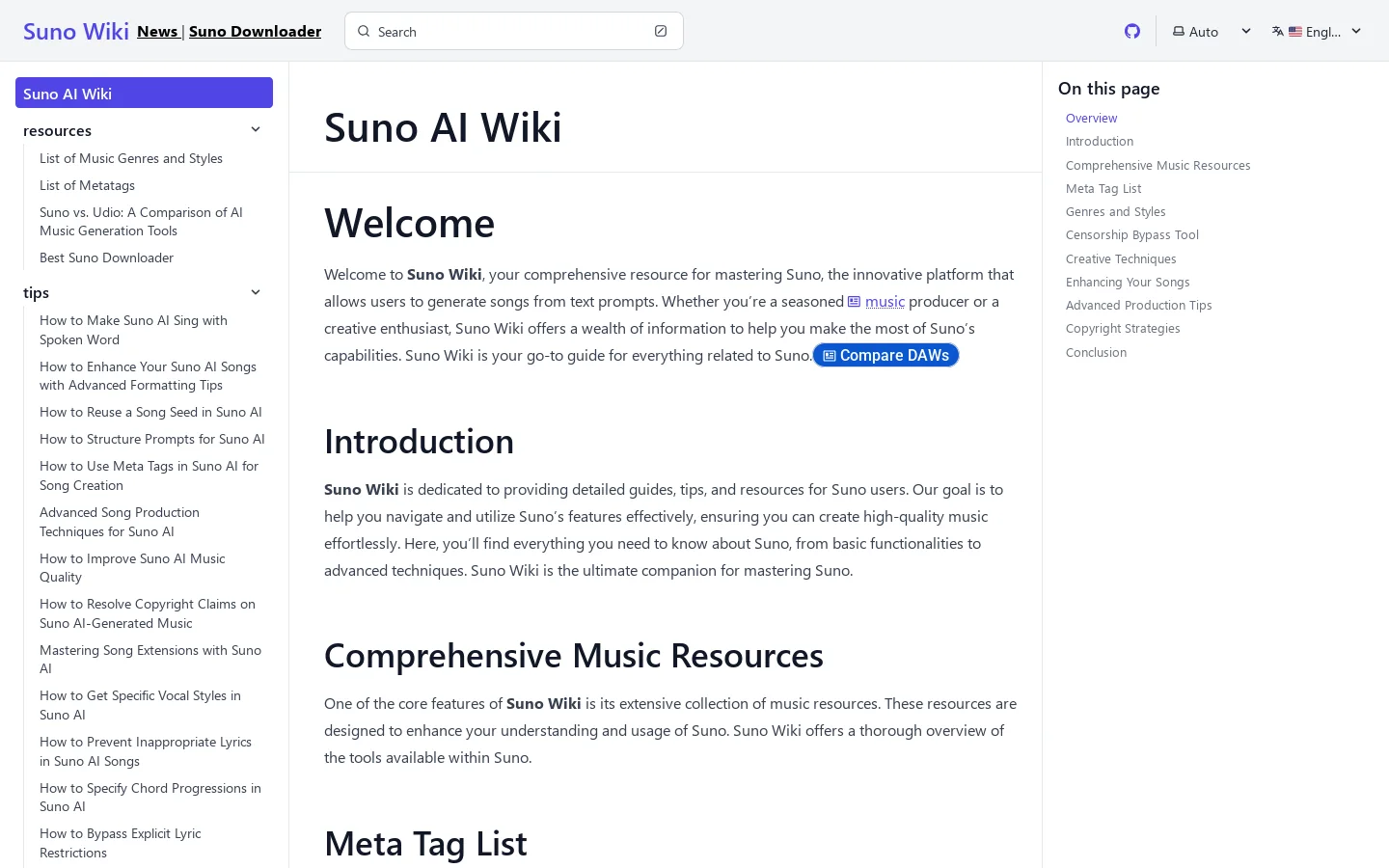Viewport: 1389px width, 868px height.
Task: Open How to Structure Prompts for Suno AI
Action: [x=152, y=439]
